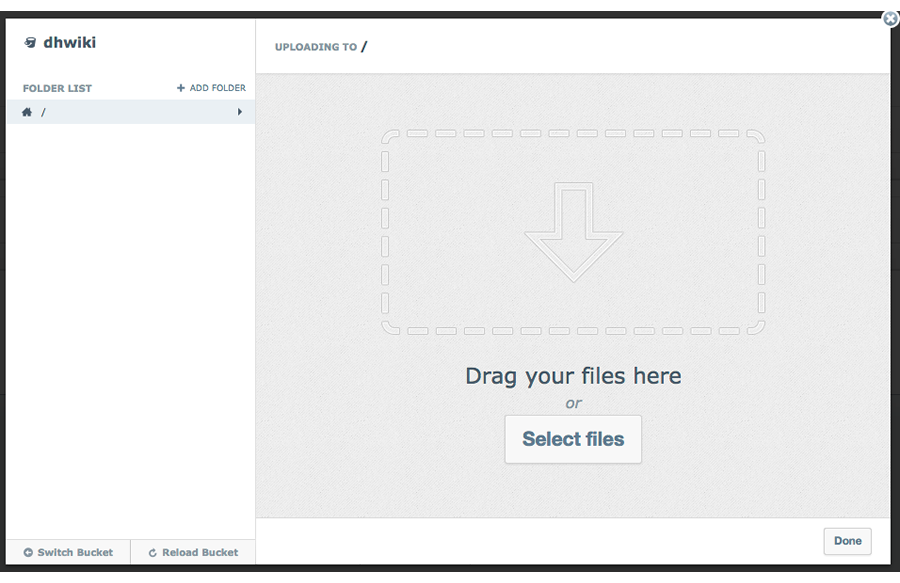Select the root "/" folder row
Screen dimensions: 900x583
coord(130,112)
